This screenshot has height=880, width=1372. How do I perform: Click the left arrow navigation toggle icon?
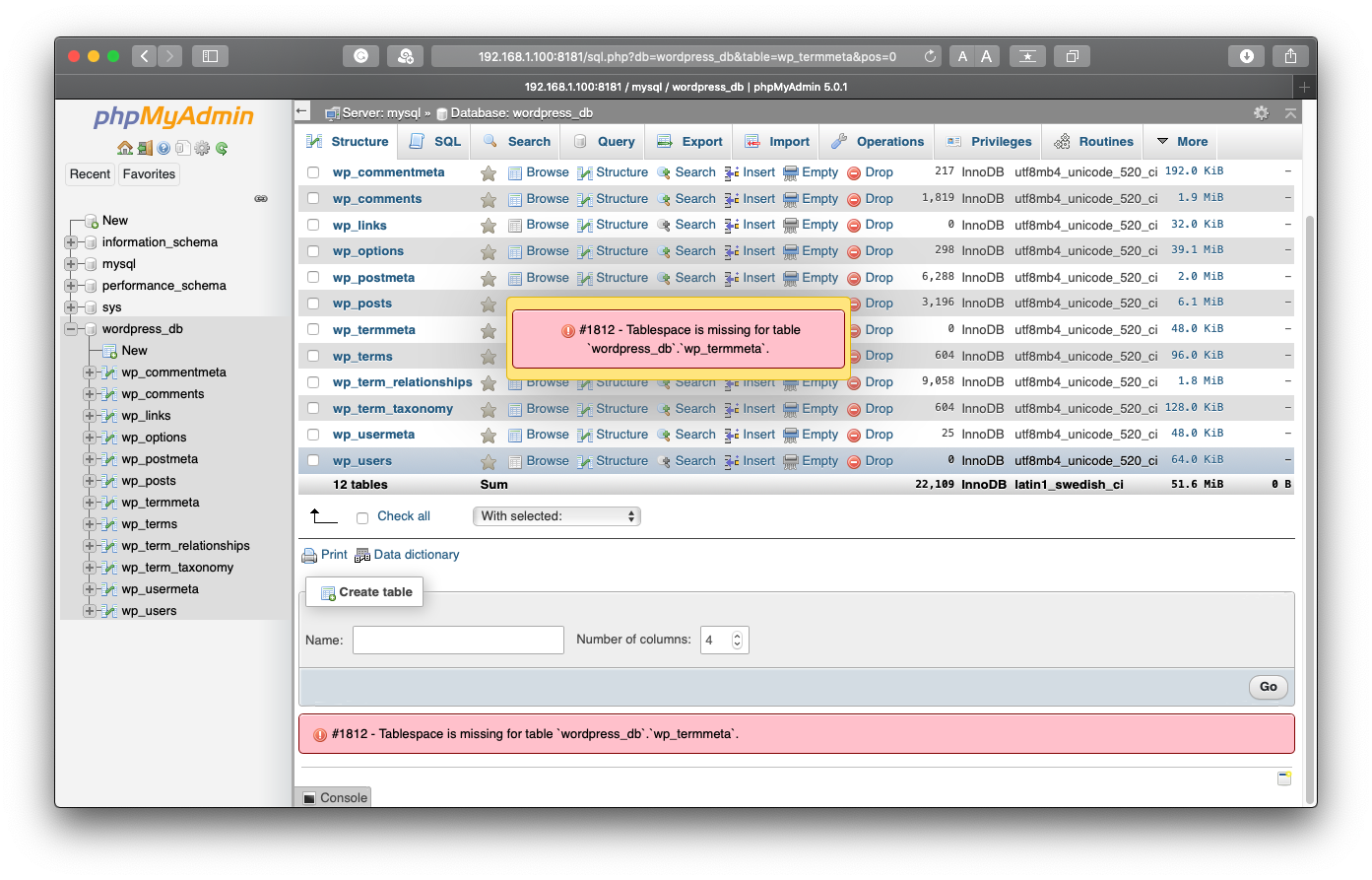point(302,111)
